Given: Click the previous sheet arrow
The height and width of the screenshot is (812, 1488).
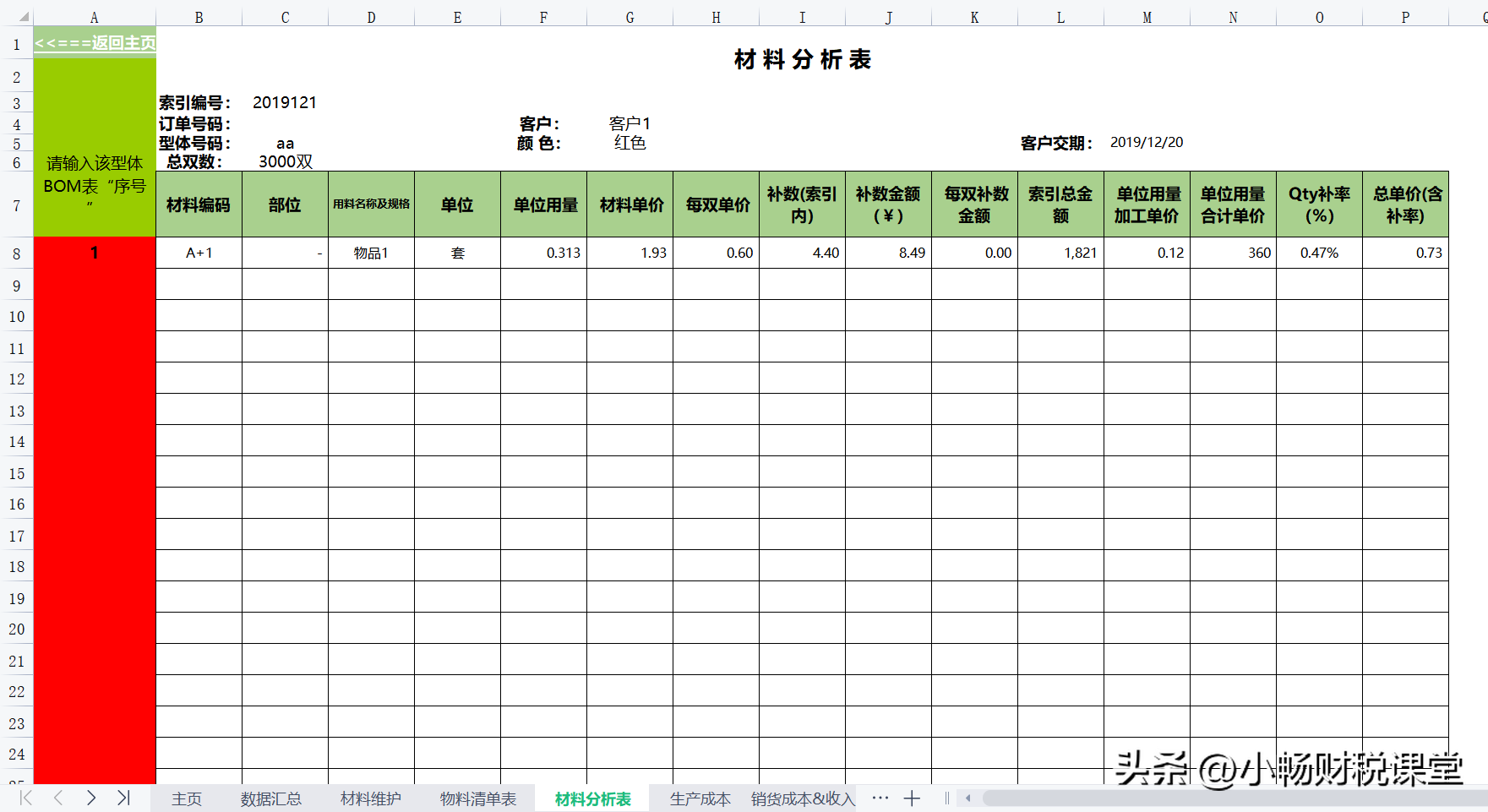Looking at the screenshot, I should click(x=58, y=798).
